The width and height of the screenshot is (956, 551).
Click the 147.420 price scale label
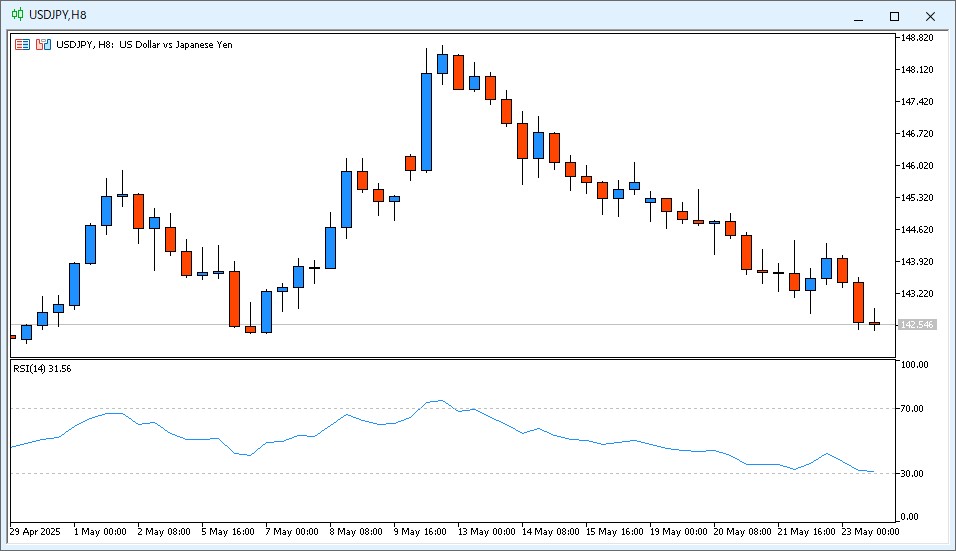[x=917, y=102]
